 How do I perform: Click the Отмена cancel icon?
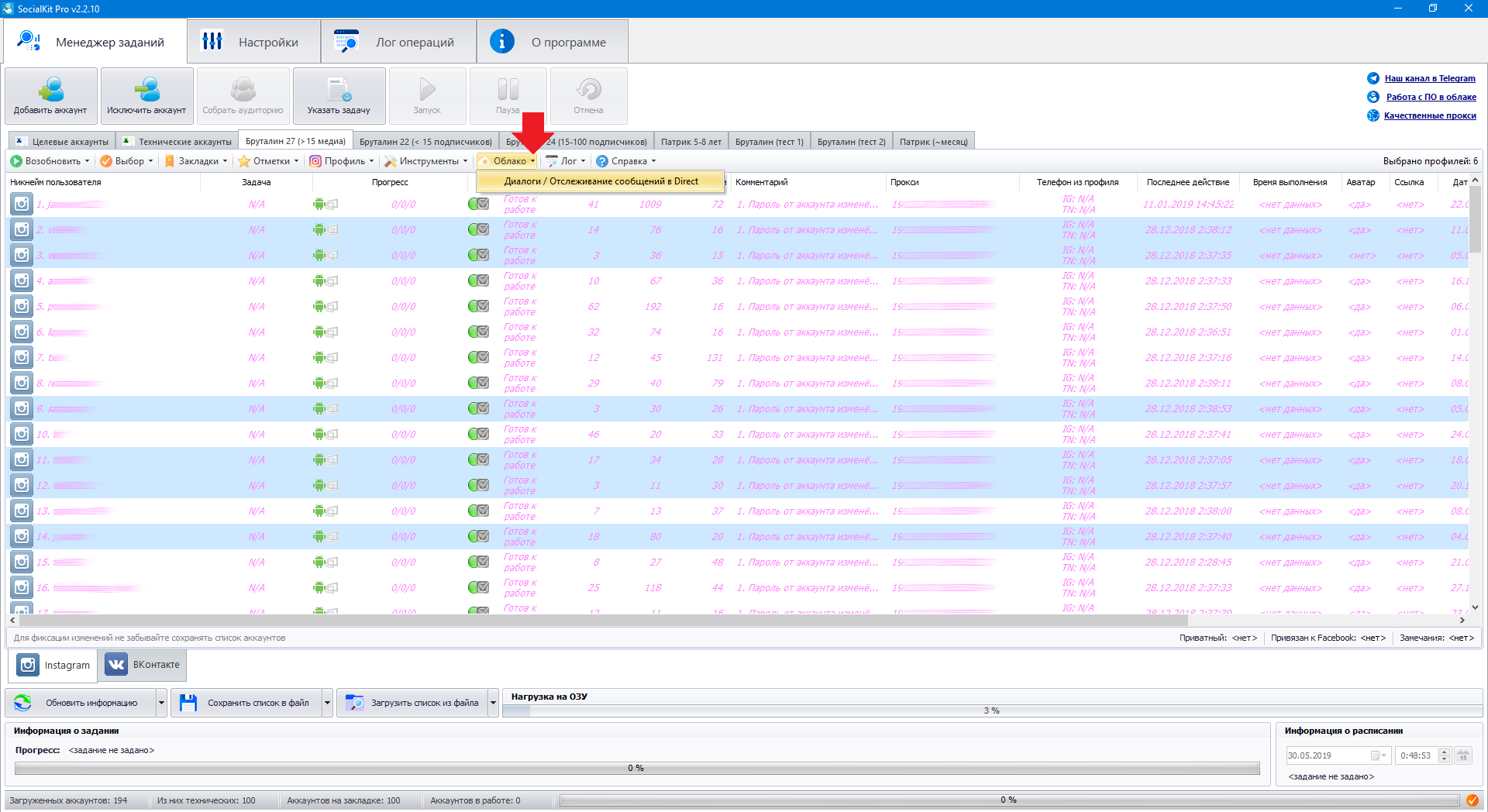point(588,90)
